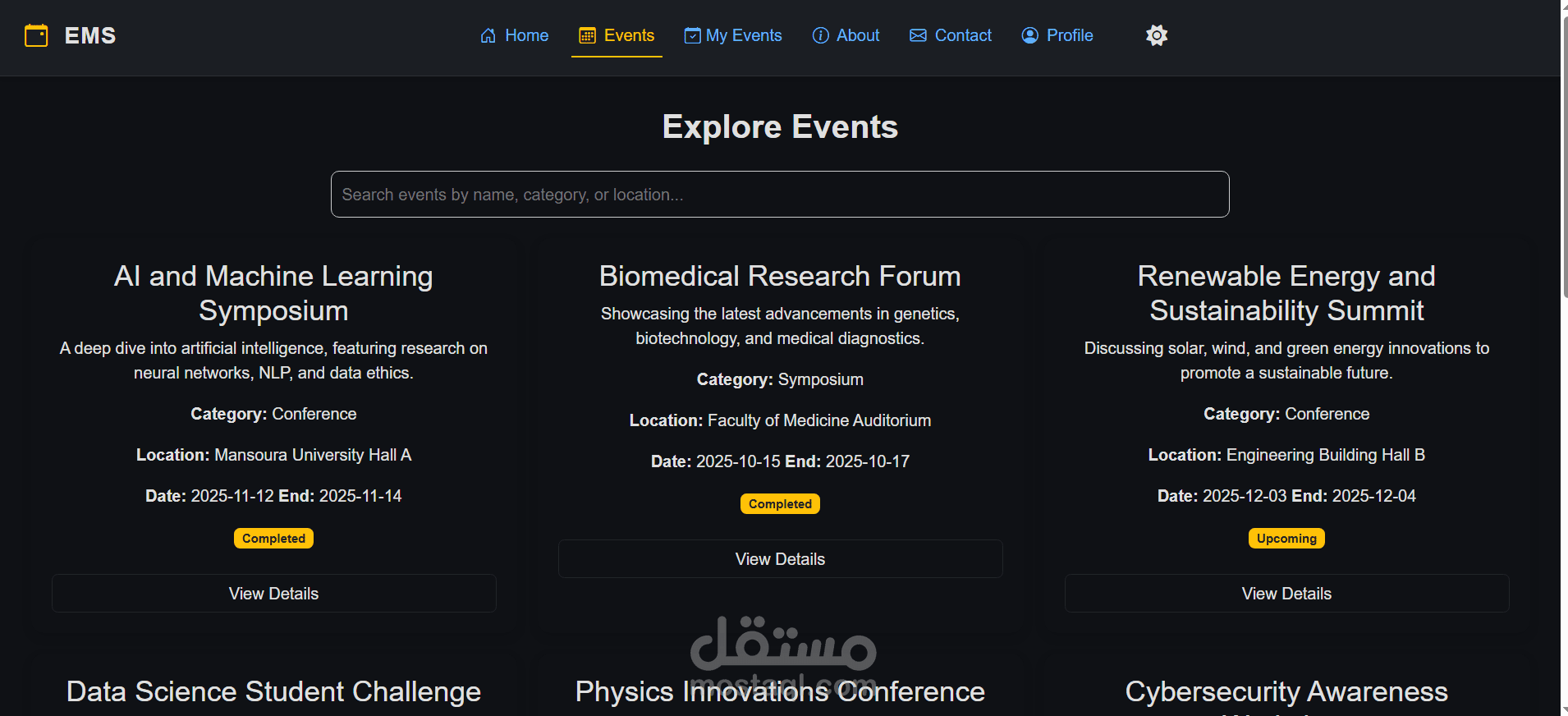Focus the search events input field

[x=780, y=195]
